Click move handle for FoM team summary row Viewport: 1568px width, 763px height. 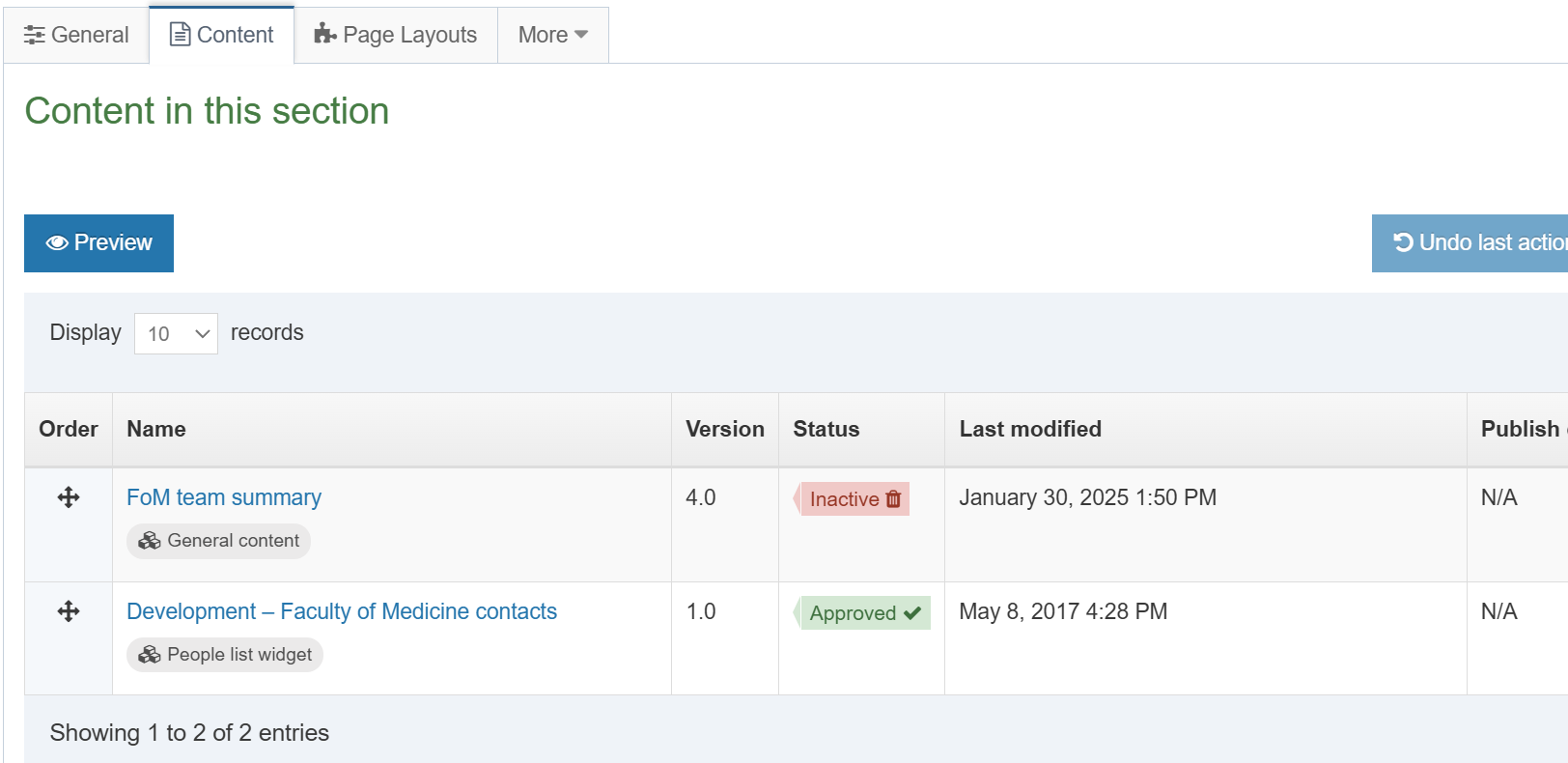point(69,497)
